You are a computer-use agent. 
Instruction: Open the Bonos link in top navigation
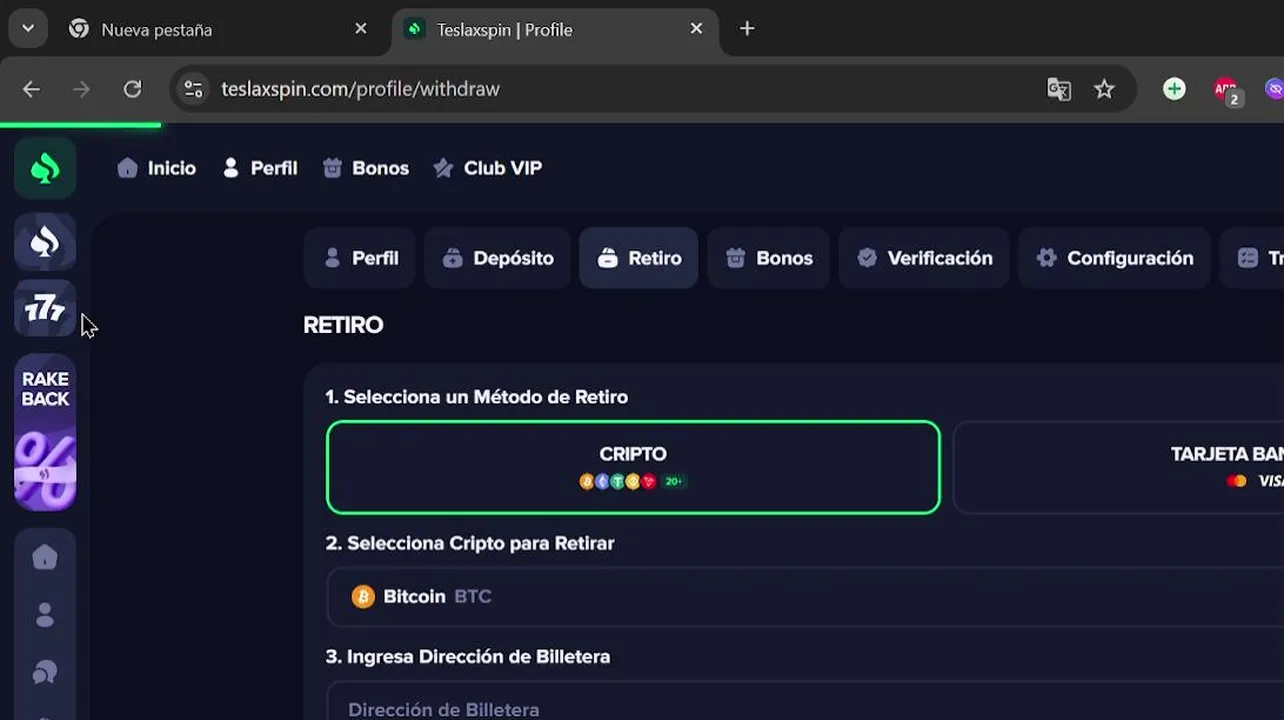click(x=366, y=168)
